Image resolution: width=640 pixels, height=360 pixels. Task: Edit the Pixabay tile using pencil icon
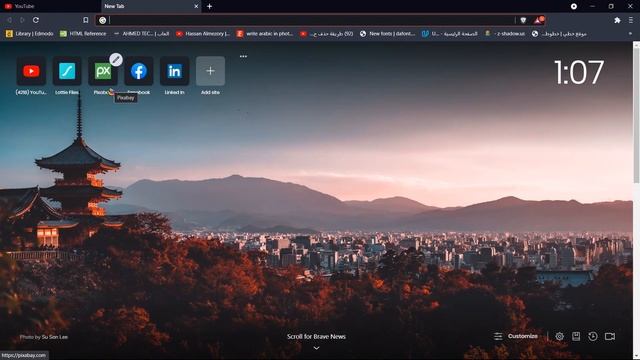click(116, 60)
